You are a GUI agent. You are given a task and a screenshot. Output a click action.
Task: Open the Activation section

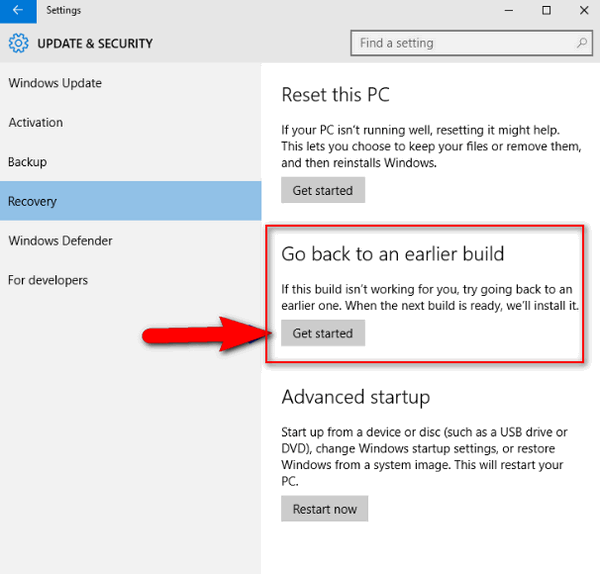(x=130, y=122)
